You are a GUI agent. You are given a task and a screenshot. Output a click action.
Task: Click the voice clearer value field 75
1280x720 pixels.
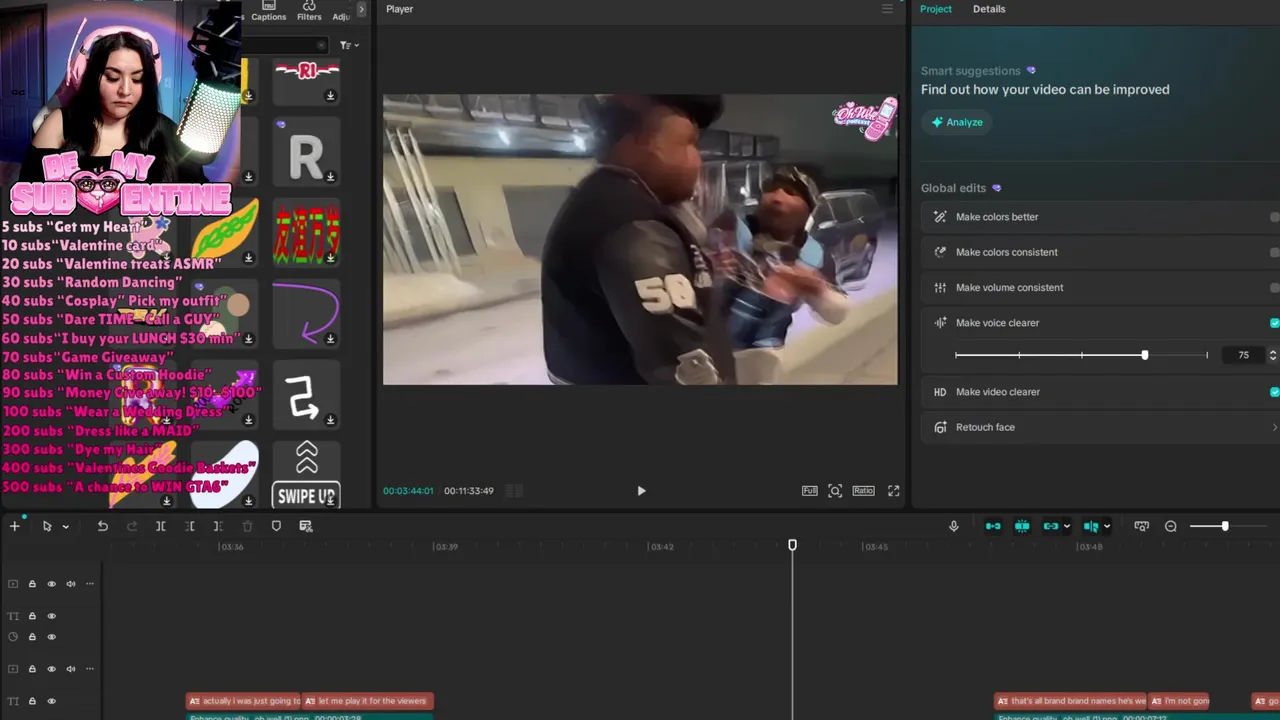[x=1243, y=355]
